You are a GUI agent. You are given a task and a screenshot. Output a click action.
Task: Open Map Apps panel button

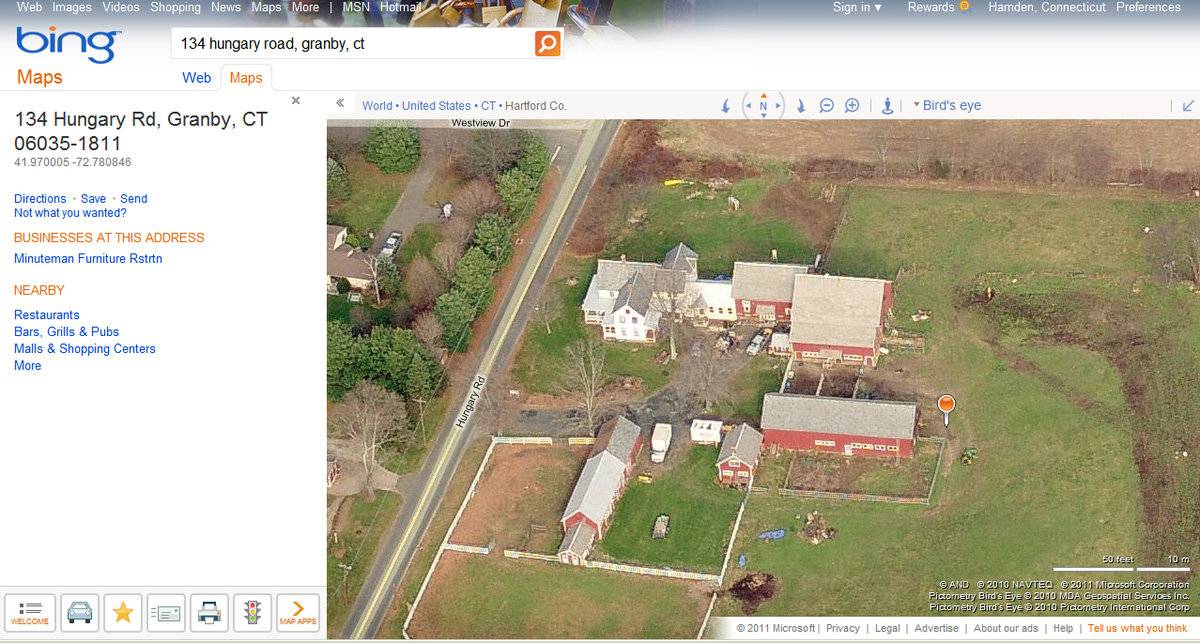[298, 612]
